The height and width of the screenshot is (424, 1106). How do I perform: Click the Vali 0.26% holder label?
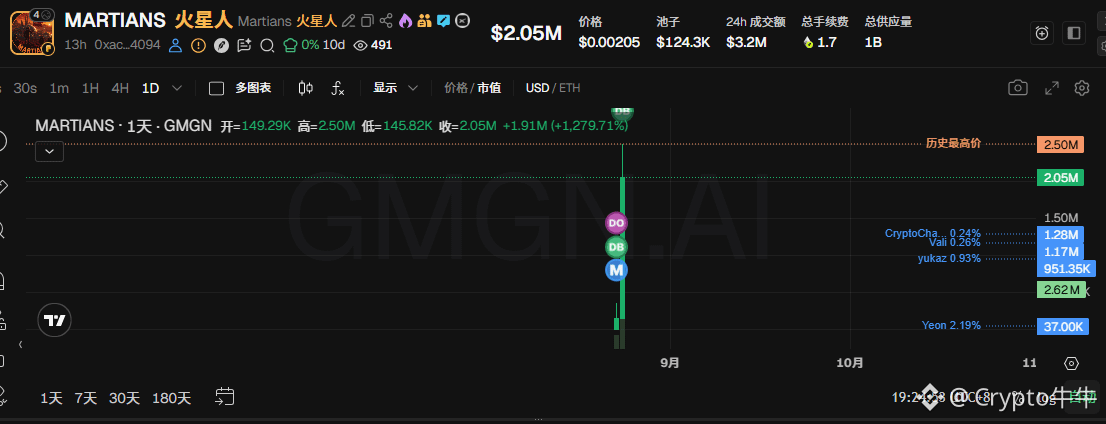pos(954,243)
